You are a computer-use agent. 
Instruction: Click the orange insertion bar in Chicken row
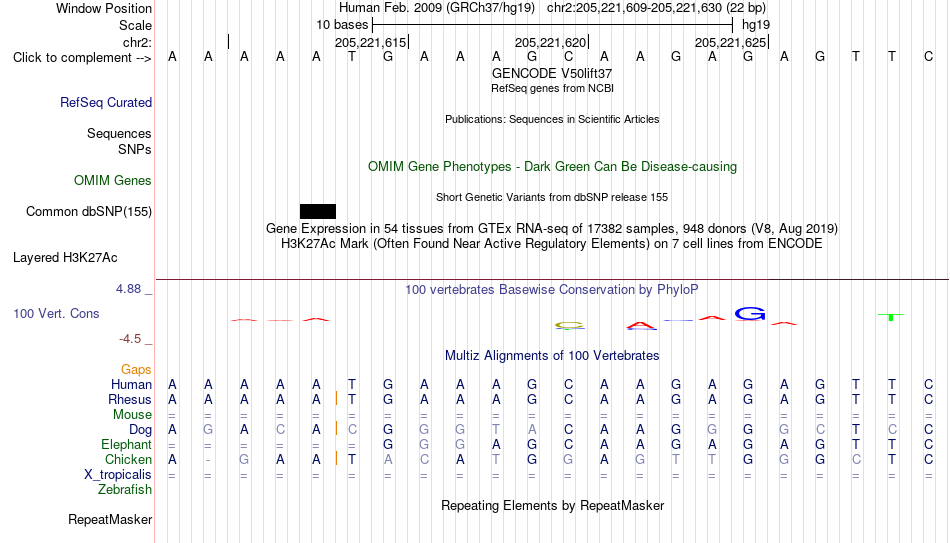pyautogui.click(x=336, y=458)
